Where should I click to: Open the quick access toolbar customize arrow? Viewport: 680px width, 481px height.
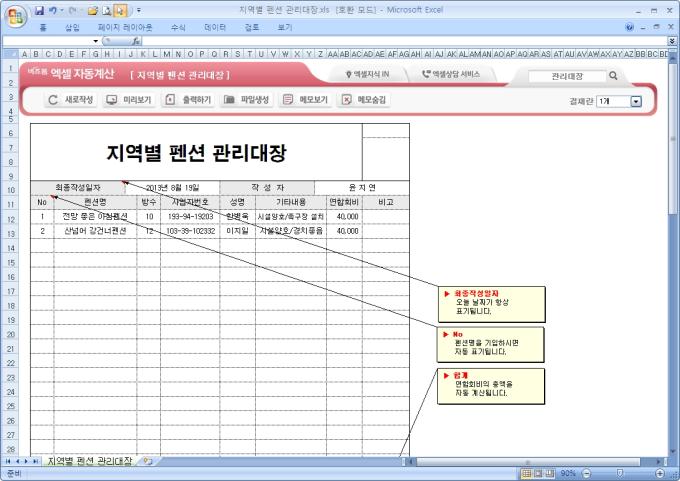139,10
